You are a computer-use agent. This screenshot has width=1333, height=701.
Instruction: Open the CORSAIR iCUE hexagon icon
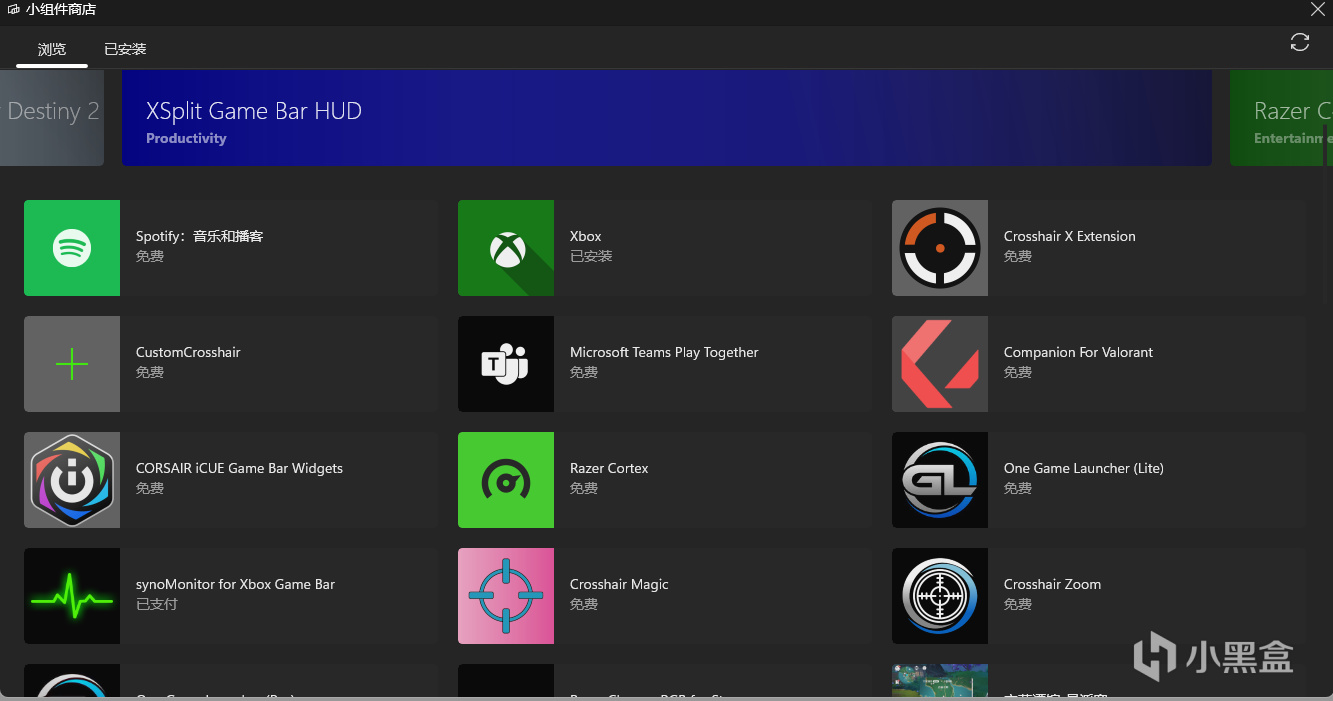point(72,480)
